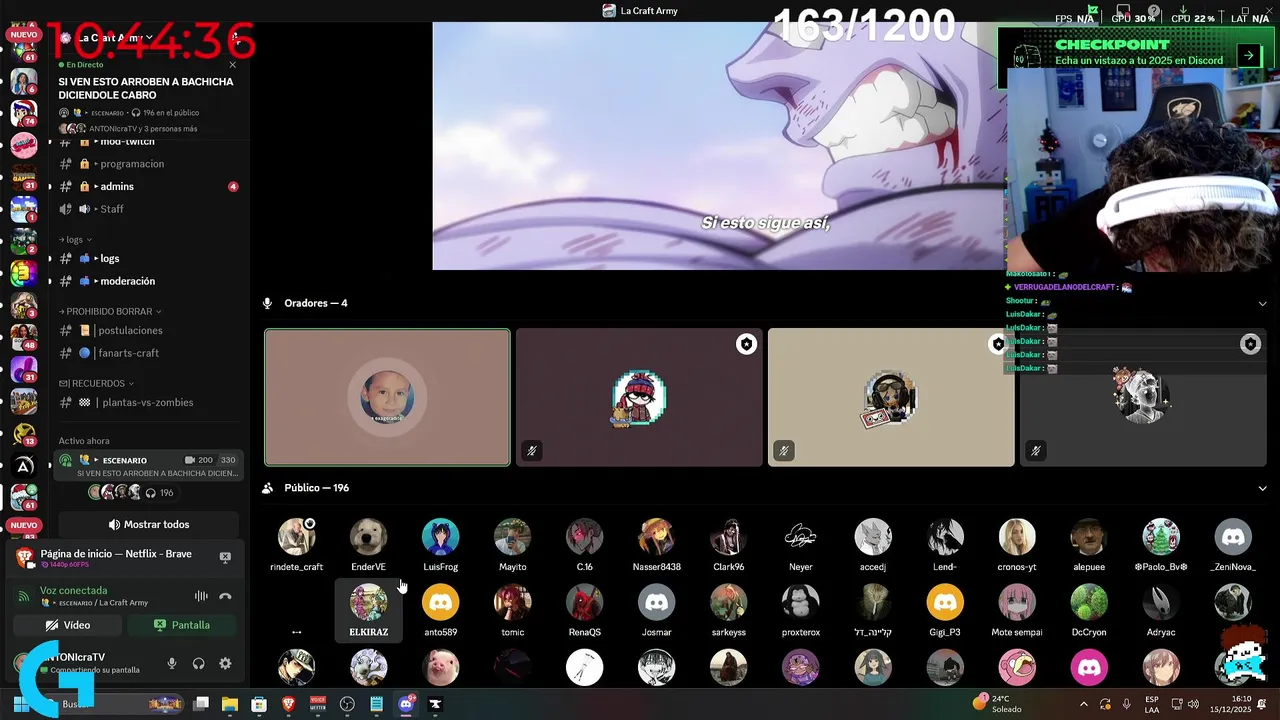Open notification bell in system tray

pyautogui.click(x=1264, y=704)
